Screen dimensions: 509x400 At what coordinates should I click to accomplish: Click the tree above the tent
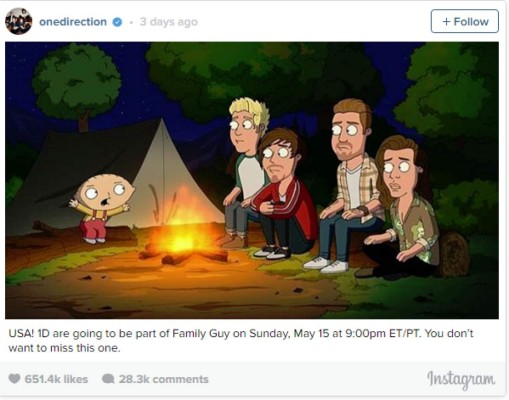[77, 83]
